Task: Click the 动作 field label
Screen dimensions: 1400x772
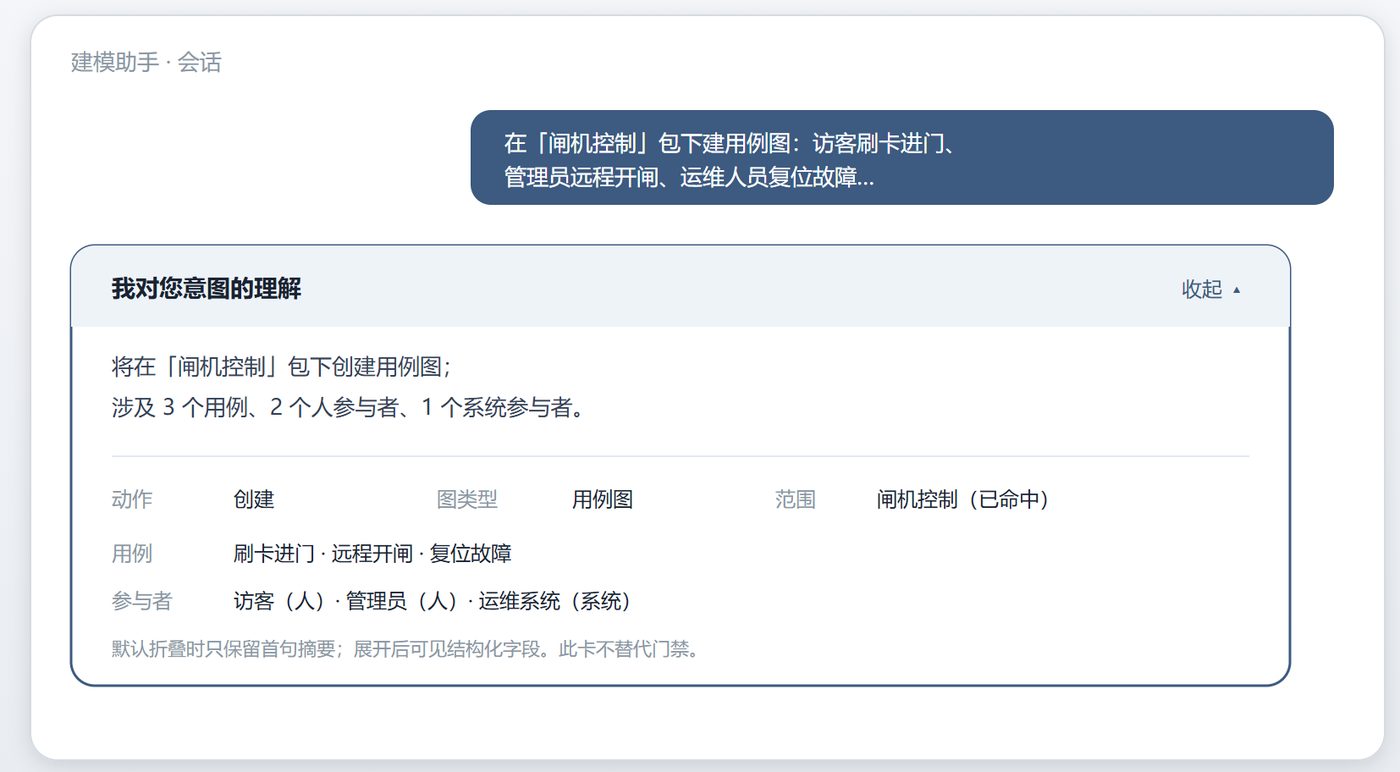Action: [x=132, y=499]
